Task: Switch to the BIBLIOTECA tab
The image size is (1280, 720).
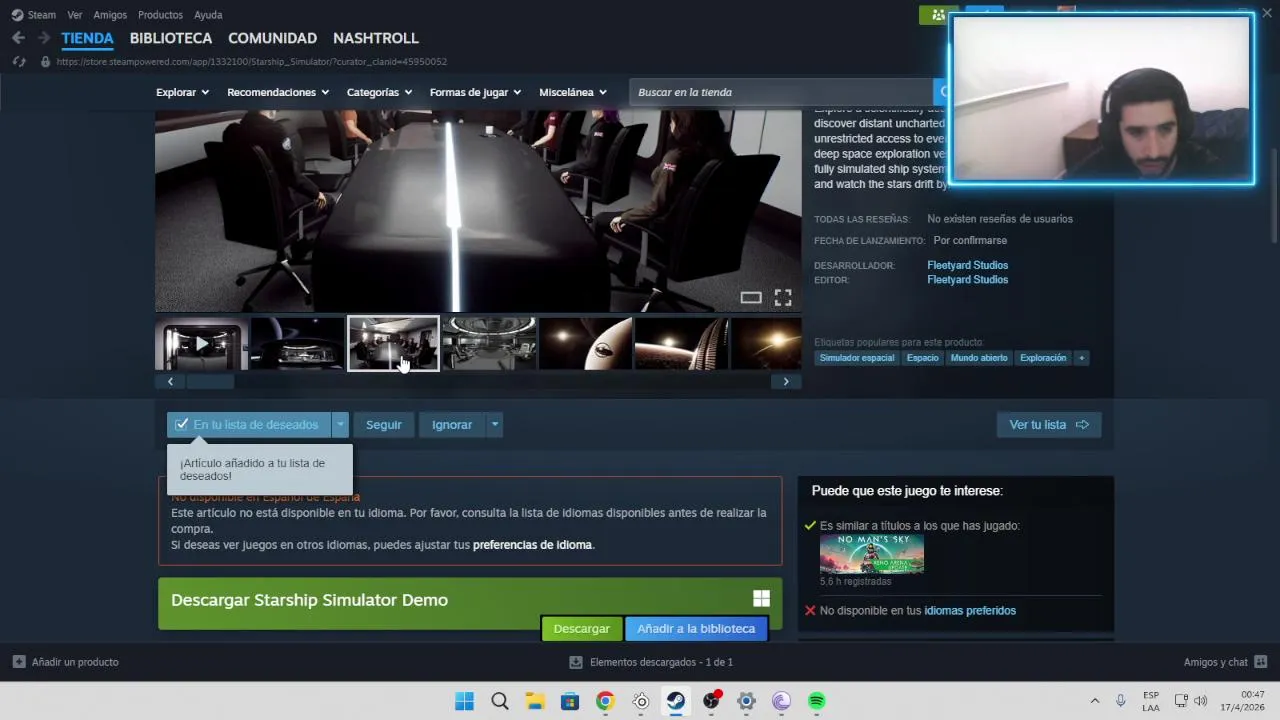Action: point(171,38)
